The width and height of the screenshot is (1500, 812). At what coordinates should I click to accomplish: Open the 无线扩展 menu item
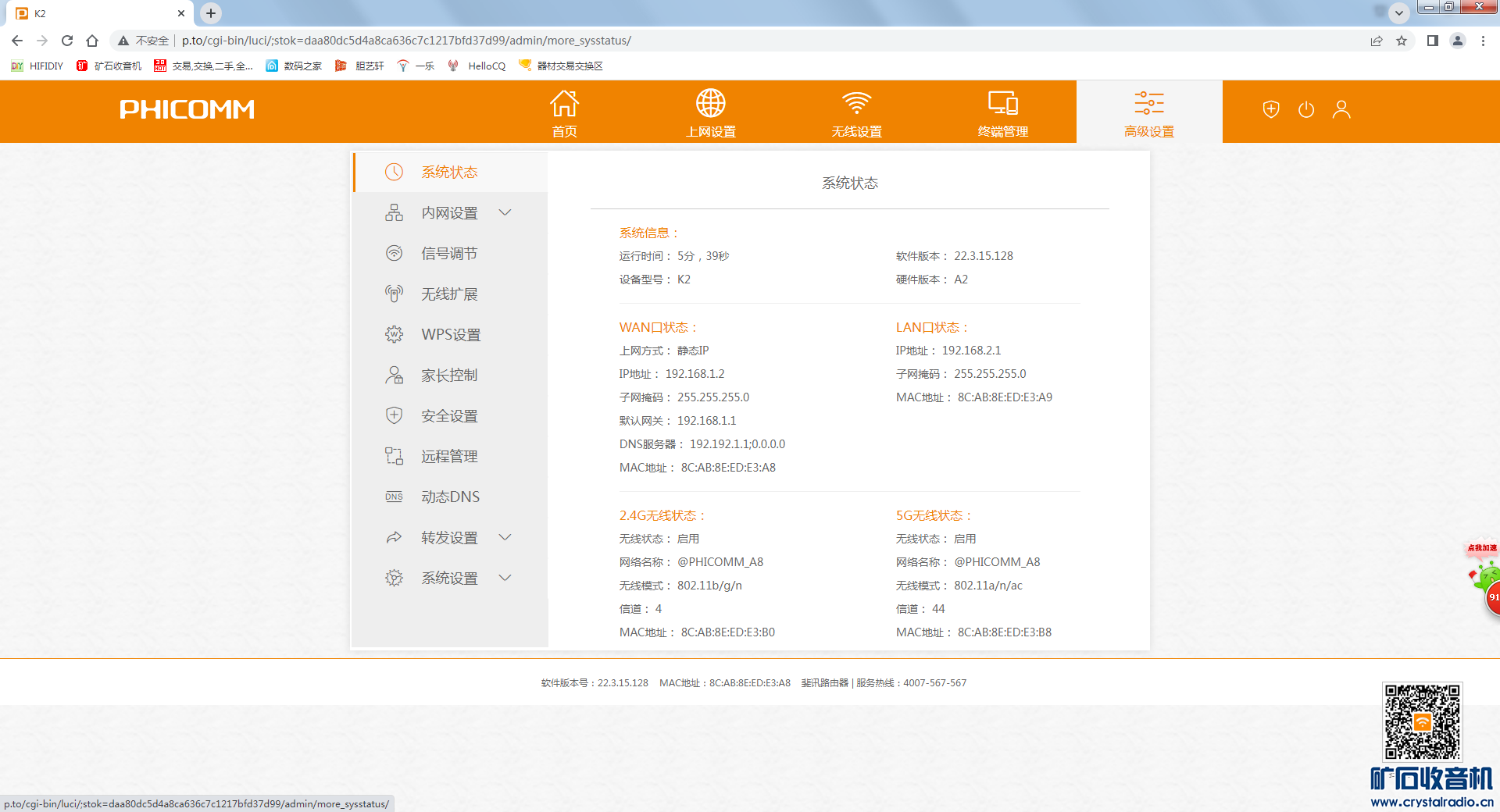click(x=451, y=294)
